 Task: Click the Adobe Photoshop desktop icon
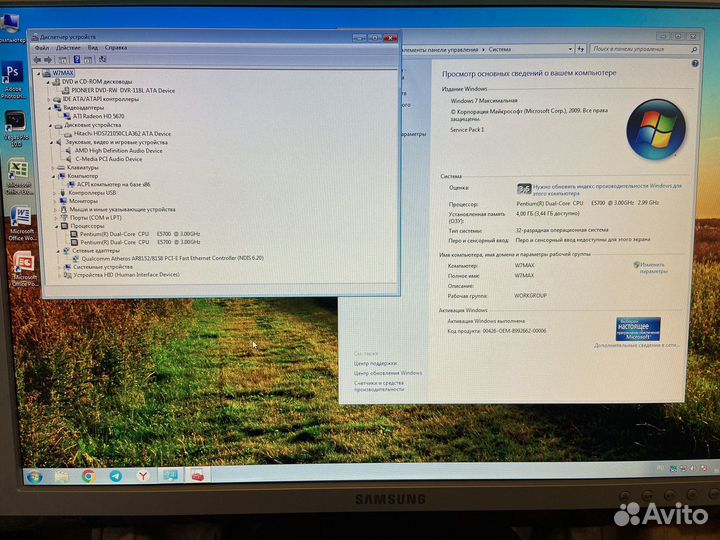pyautogui.click(x=13, y=80)
